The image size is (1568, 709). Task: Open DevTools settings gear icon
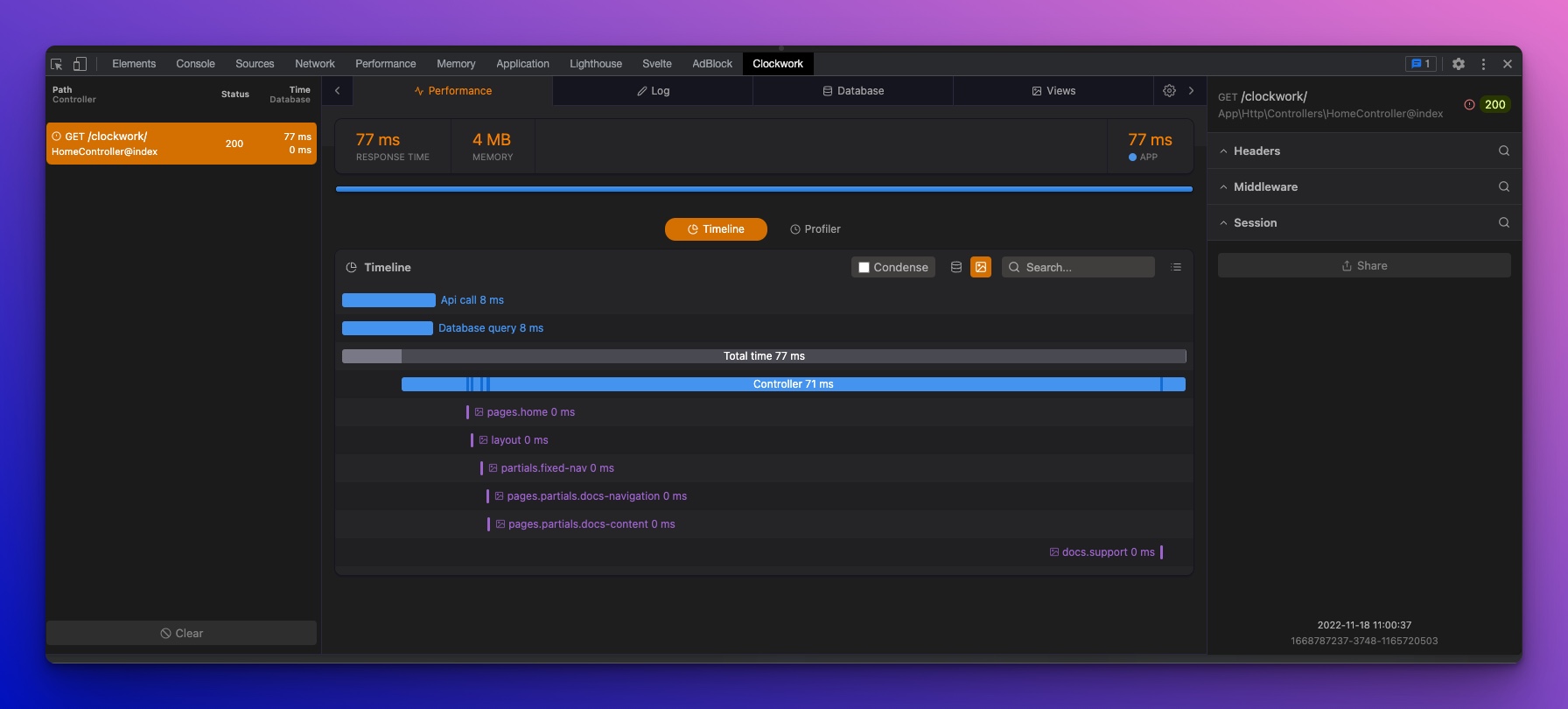tap(1459, 64)
